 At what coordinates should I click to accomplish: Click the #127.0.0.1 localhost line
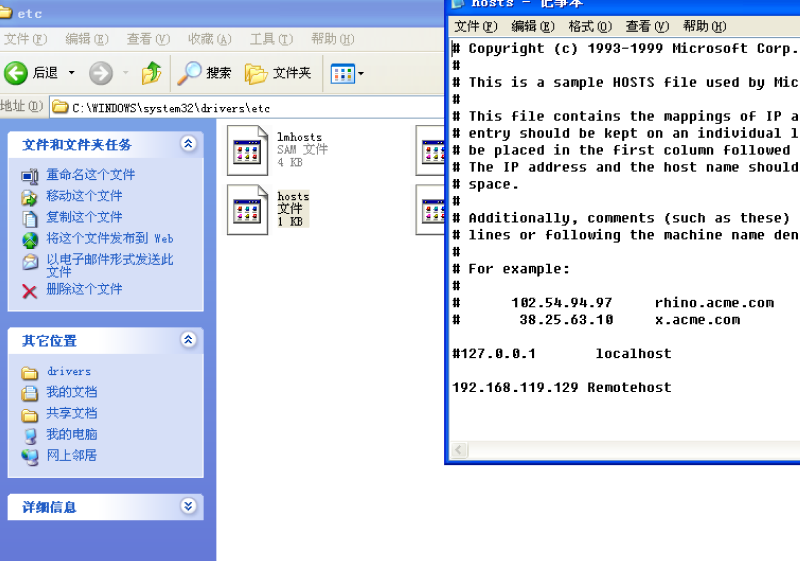(x=562, y=353)
